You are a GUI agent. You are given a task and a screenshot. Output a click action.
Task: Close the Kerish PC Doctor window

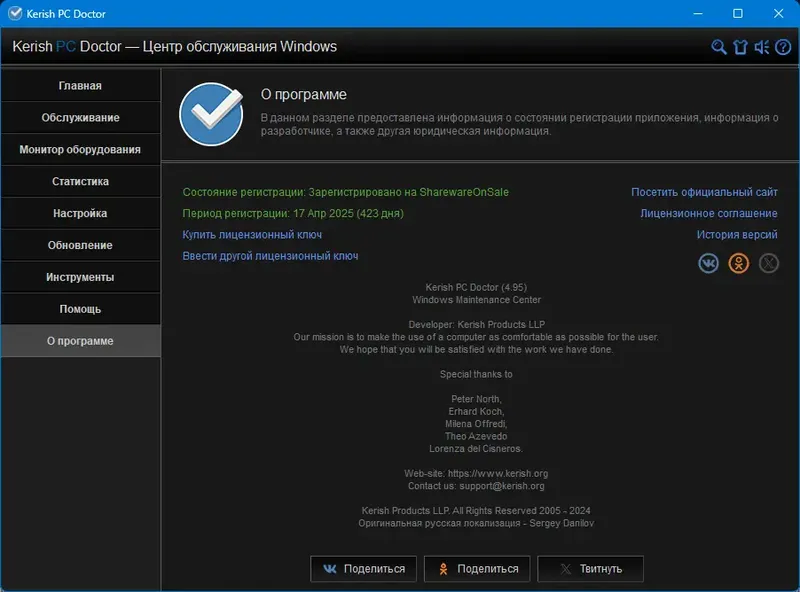[x=778, y=13]
